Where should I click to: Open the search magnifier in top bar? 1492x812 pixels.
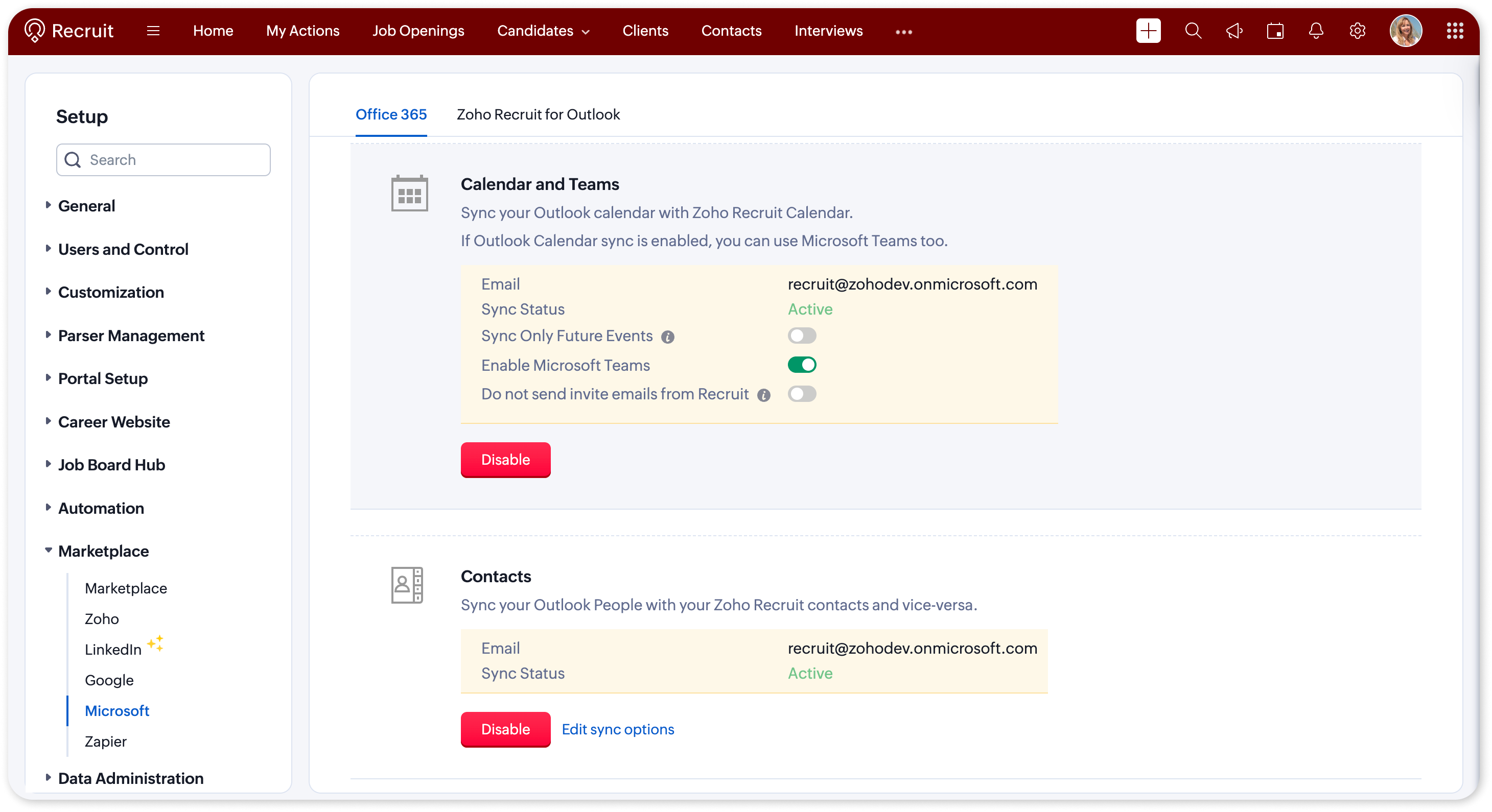[x=1193, y=31]
